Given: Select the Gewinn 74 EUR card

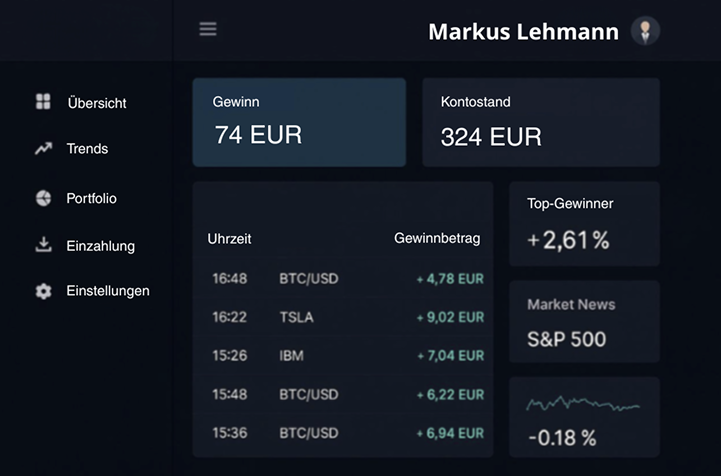Looking at the screenshot, I should tap(299, 122).
